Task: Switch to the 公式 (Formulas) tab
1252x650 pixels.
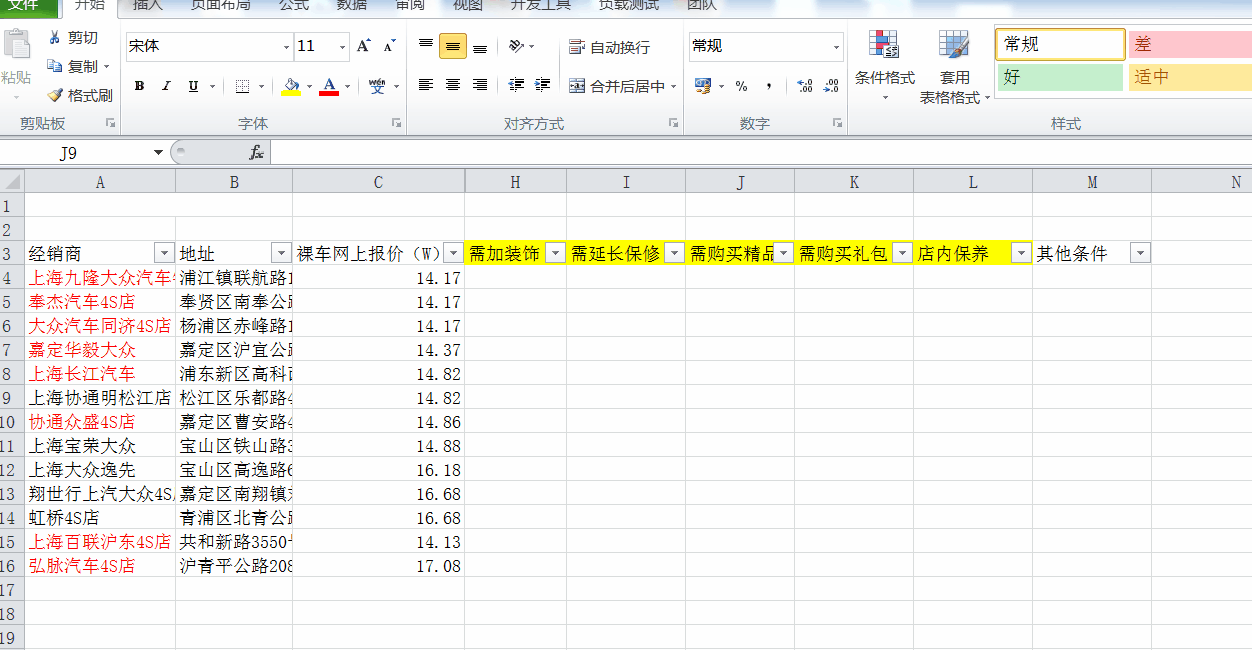Action: tap(294, 6)
